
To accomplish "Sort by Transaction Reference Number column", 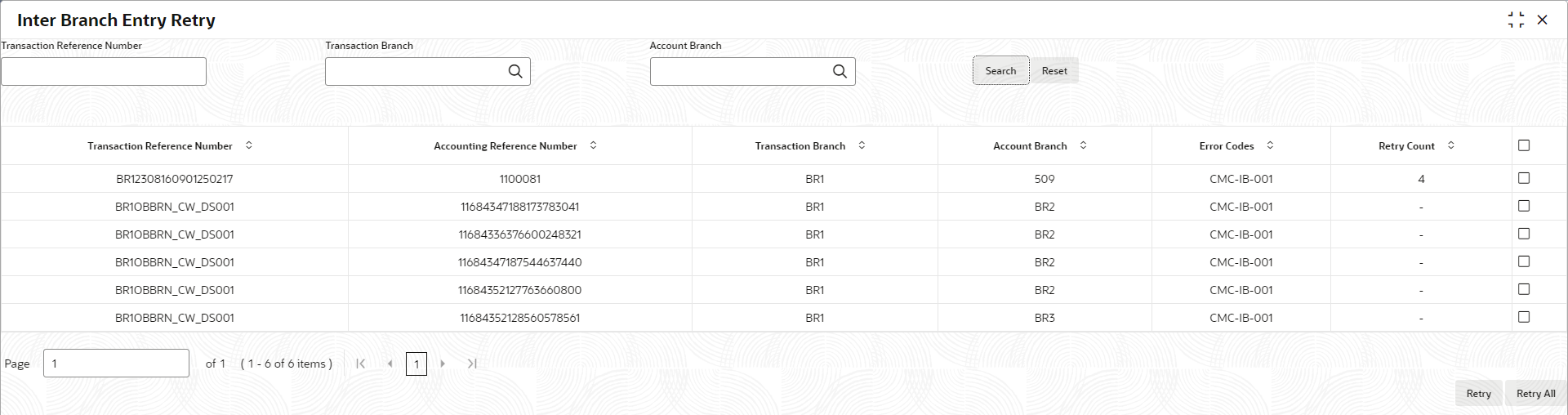I will [249, 145].
